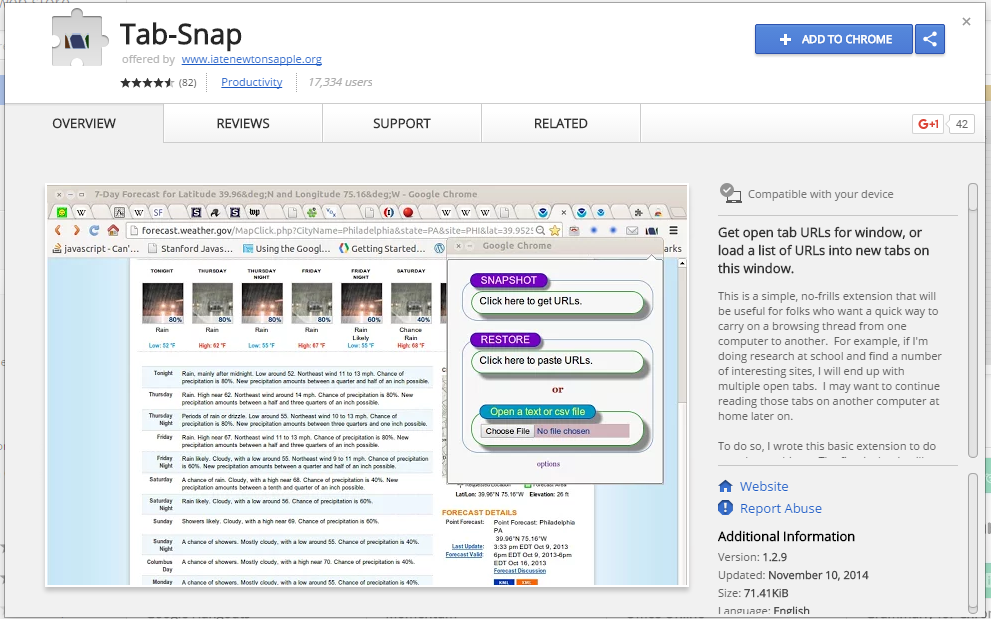Viewport: 991px width, 619px height.
Task: Open the RELATED tab
Action: pos(560,123)
